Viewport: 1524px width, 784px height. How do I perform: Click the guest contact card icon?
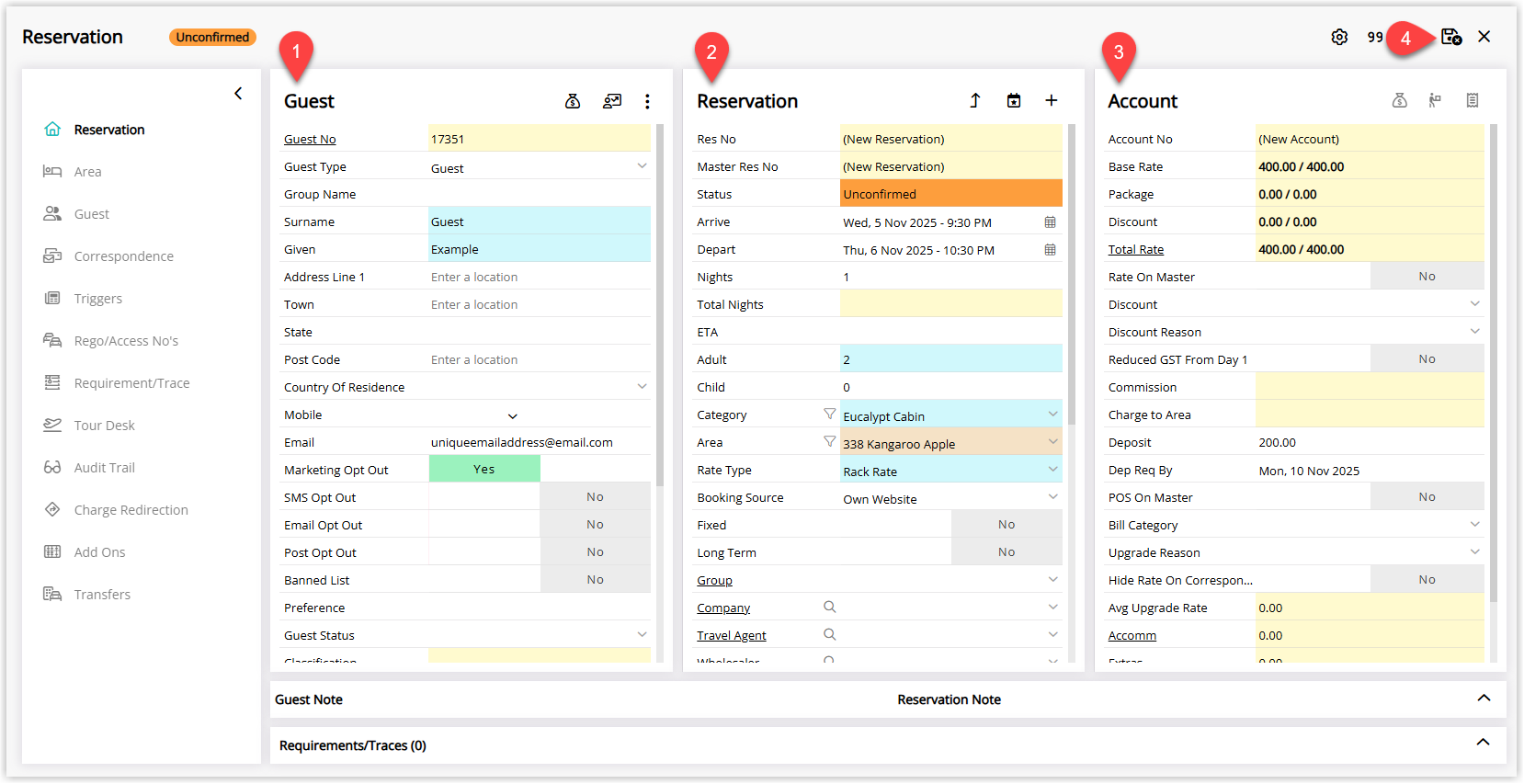pos(612,101)
